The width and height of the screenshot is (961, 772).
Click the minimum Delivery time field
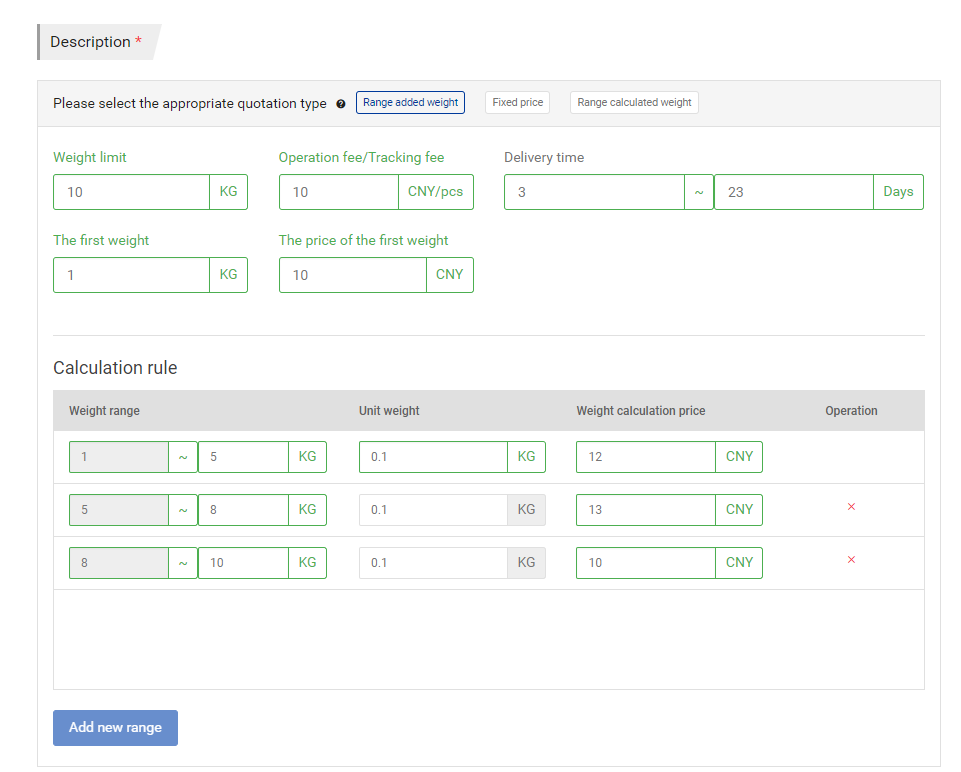594,192
